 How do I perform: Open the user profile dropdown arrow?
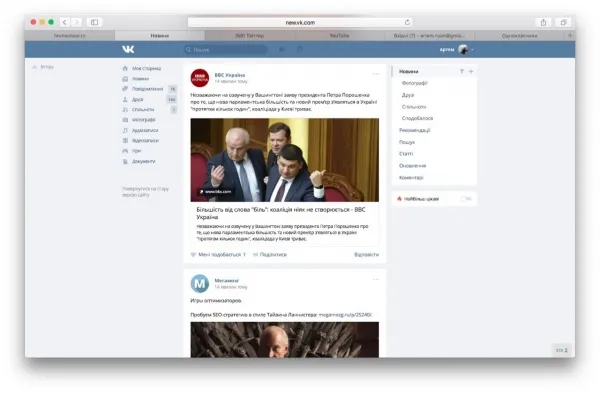coord(473,50)
